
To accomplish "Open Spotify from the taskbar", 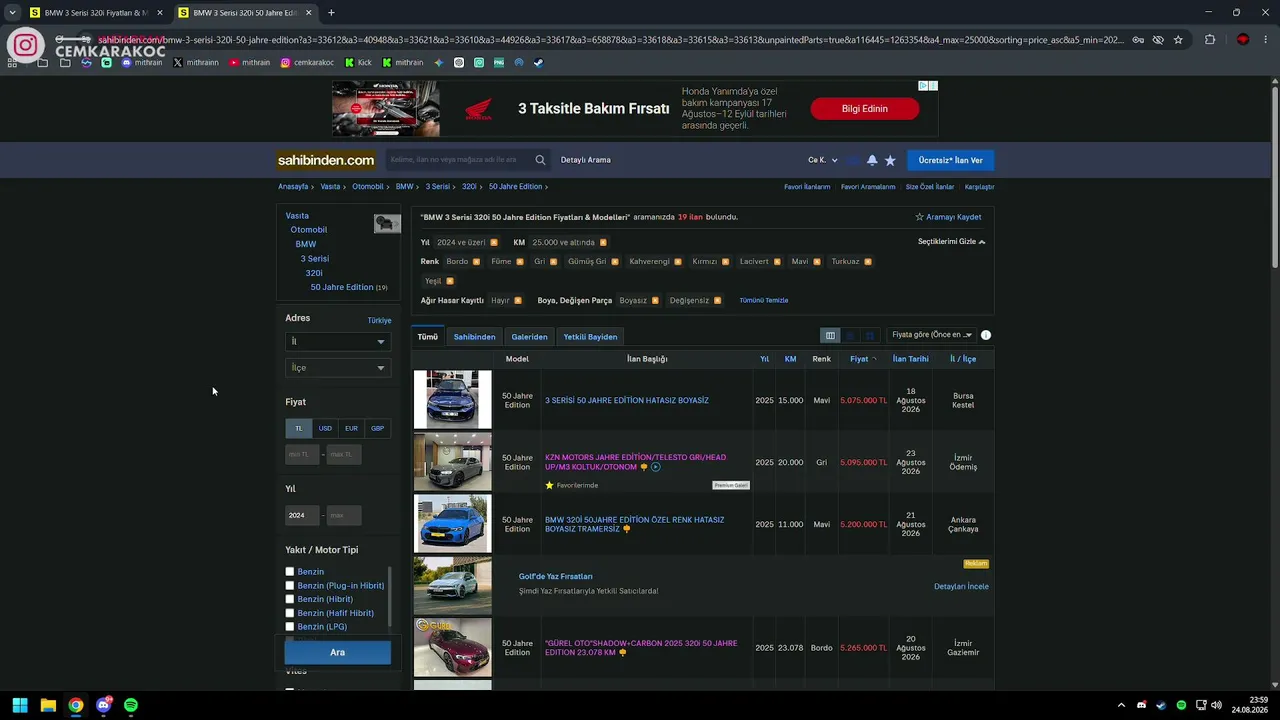I will coord(131,705).
